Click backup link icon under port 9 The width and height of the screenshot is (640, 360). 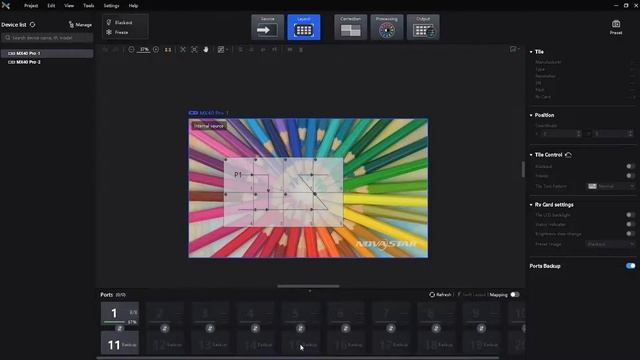(481, 328)
